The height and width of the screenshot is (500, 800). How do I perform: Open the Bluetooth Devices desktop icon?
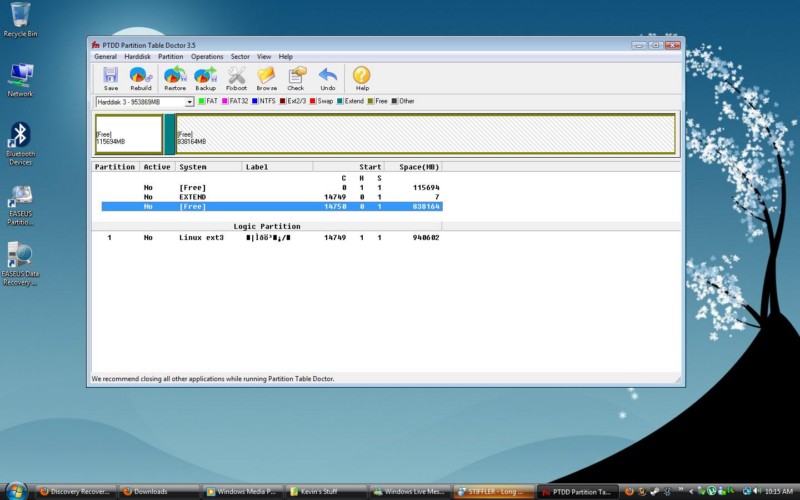tap(20, 144)
